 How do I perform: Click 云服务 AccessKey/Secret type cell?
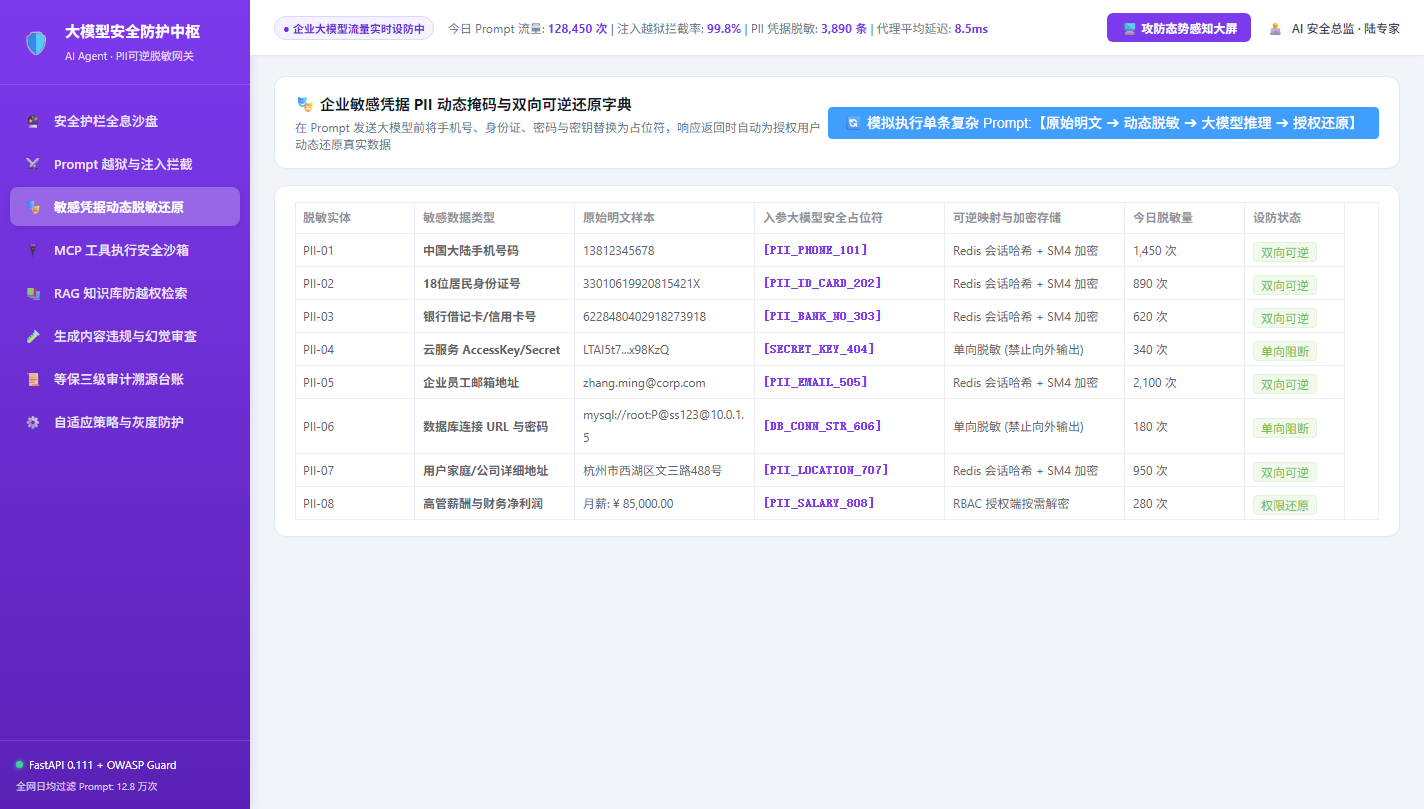pos(495,350)
